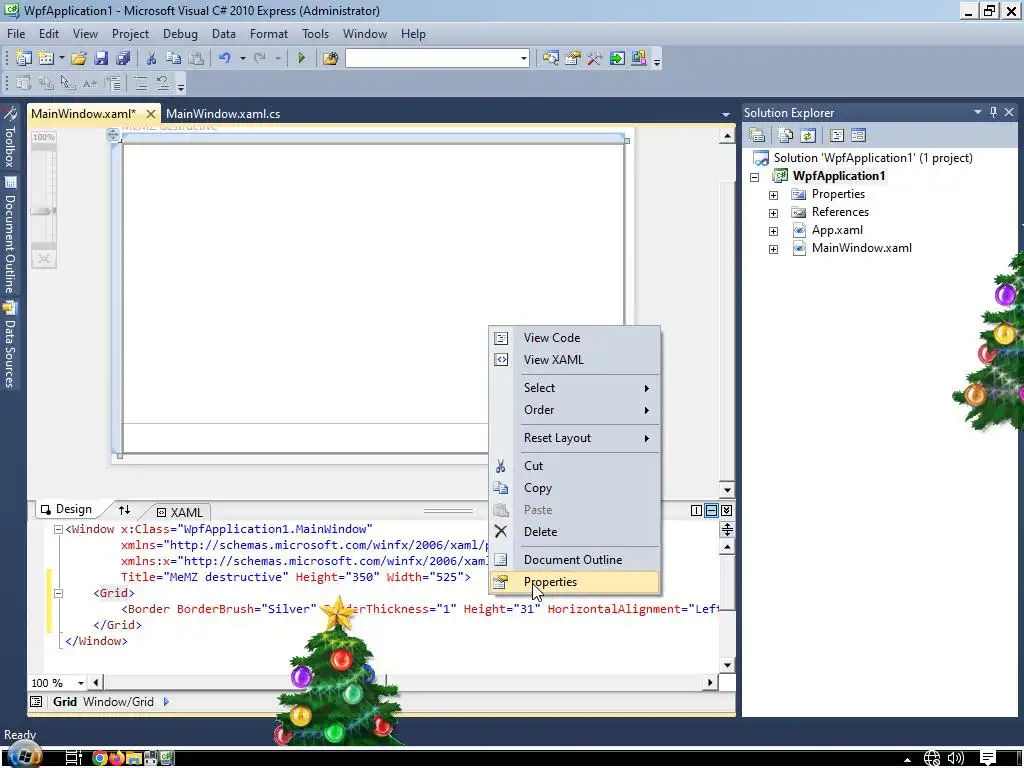Image resolution: width=1024 pixels, height=768 pixels.
Task: Select View XAML in context menu
Action: pyautogui.click(x=575, y=360)
